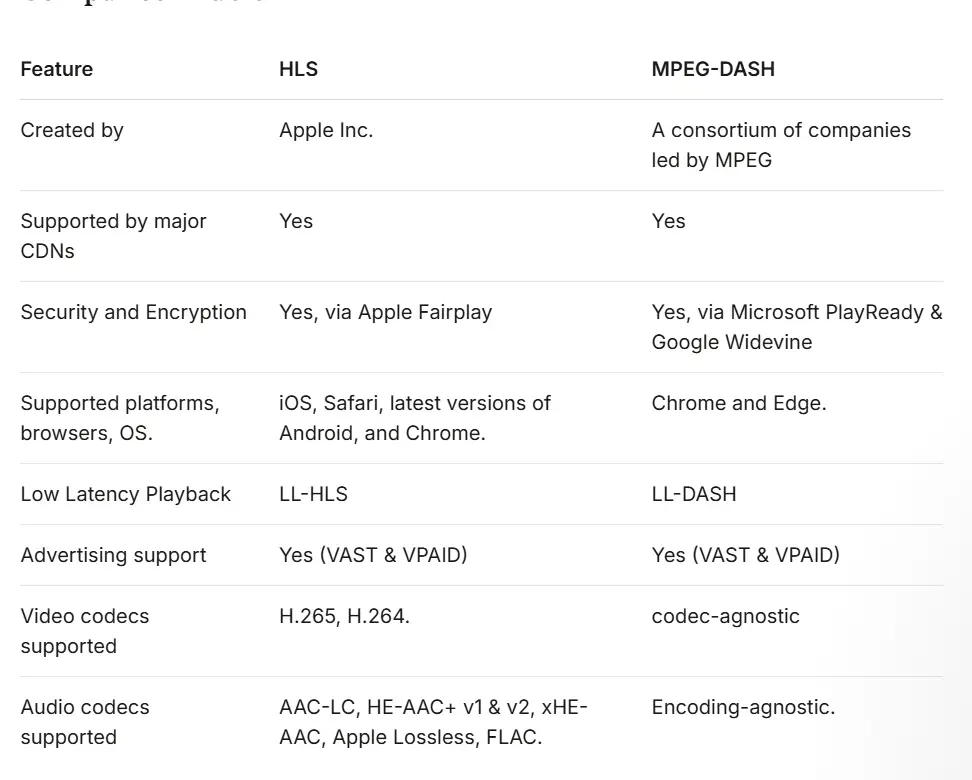Click the 'Encoding-agnostic.' cell
Screen dimensions: 972x780
coord(743,707)
